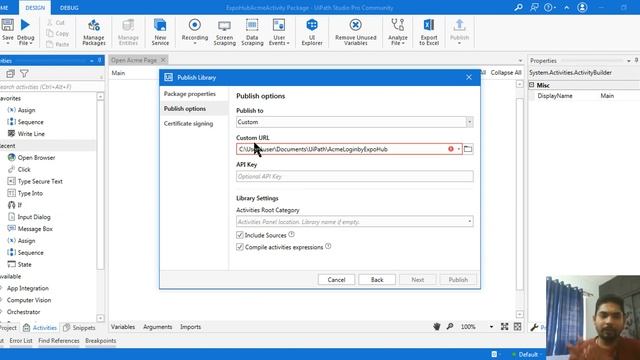Click the Paste command in the ribbon
640x360 pixels.
(x=58, y=44)
